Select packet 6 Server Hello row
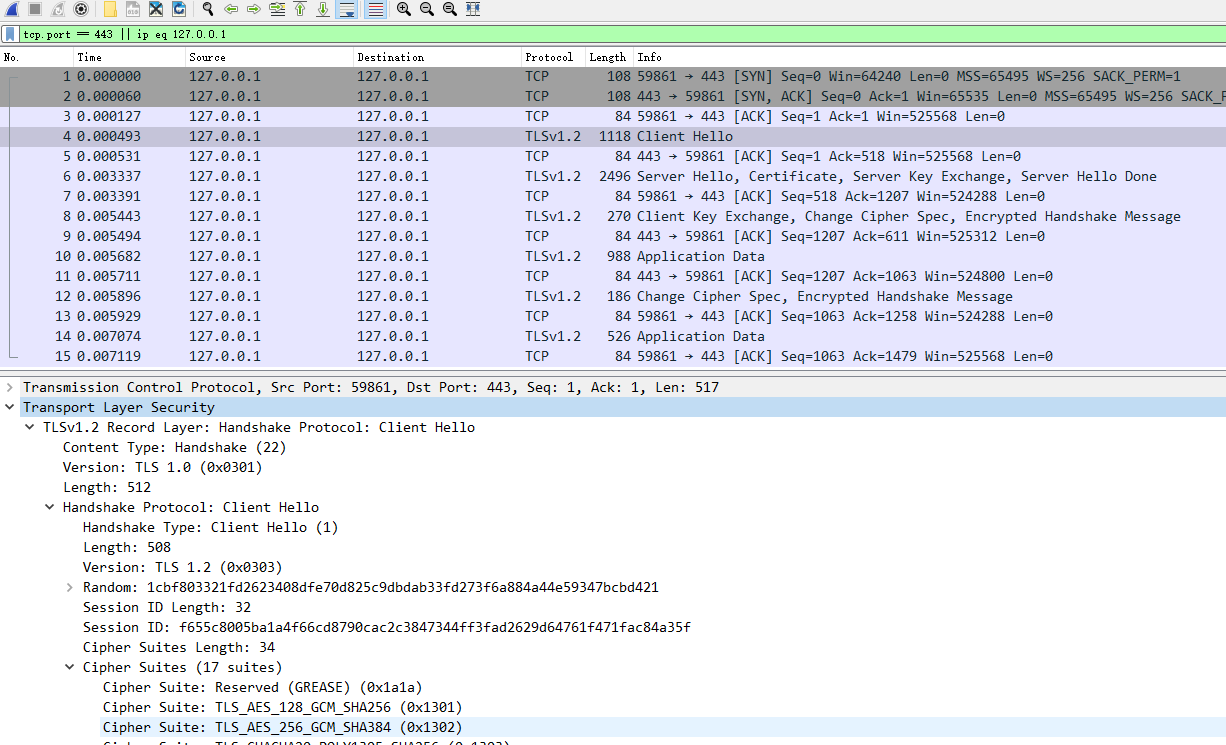1226x745 pixels. tap(600, 176)
